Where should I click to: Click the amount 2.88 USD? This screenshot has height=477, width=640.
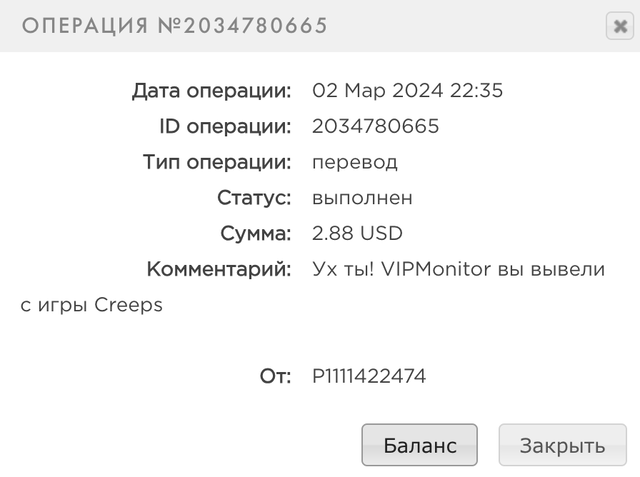point(357,233)
